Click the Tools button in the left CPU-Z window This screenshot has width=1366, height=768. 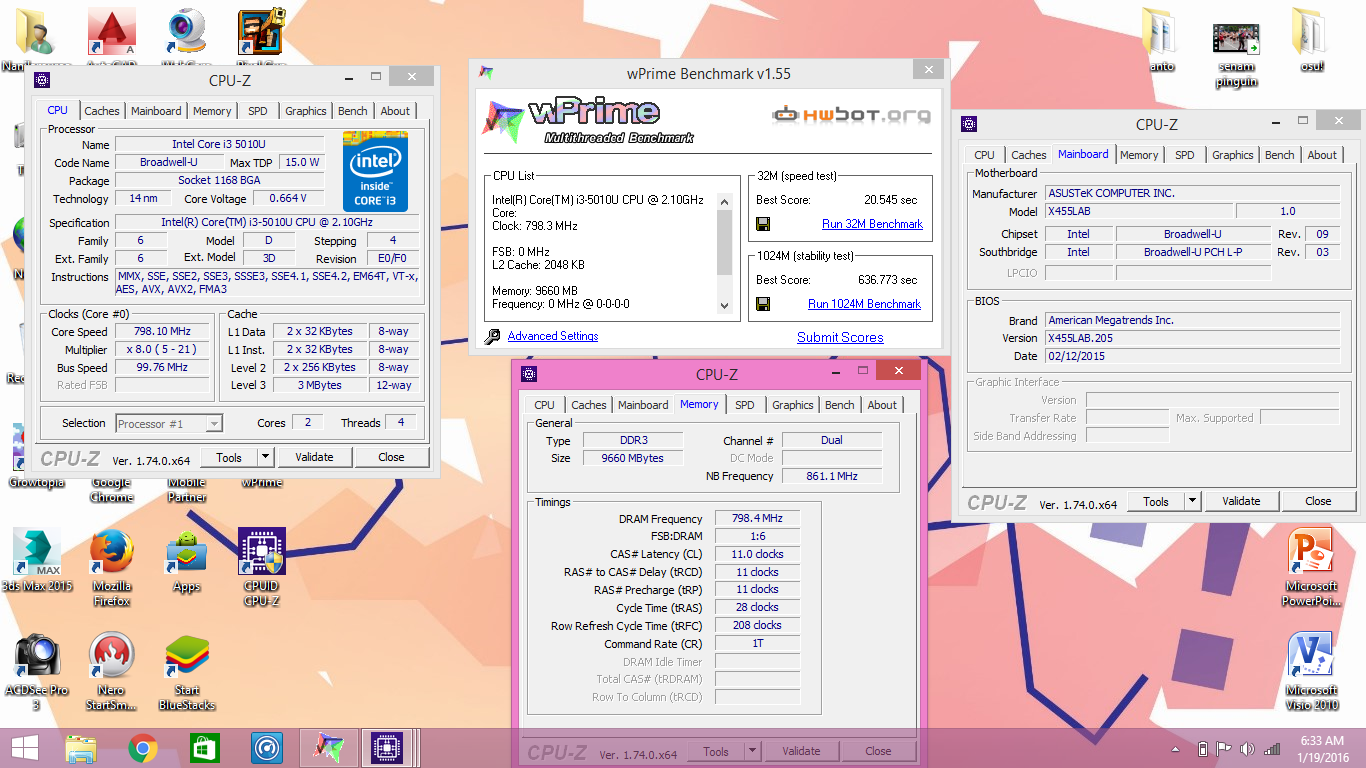click(x=229, y=457)
